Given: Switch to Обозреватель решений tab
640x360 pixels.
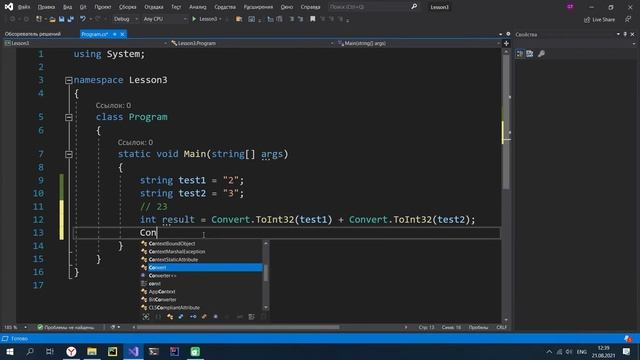Looking at the screenshot, I should (33, 34).
